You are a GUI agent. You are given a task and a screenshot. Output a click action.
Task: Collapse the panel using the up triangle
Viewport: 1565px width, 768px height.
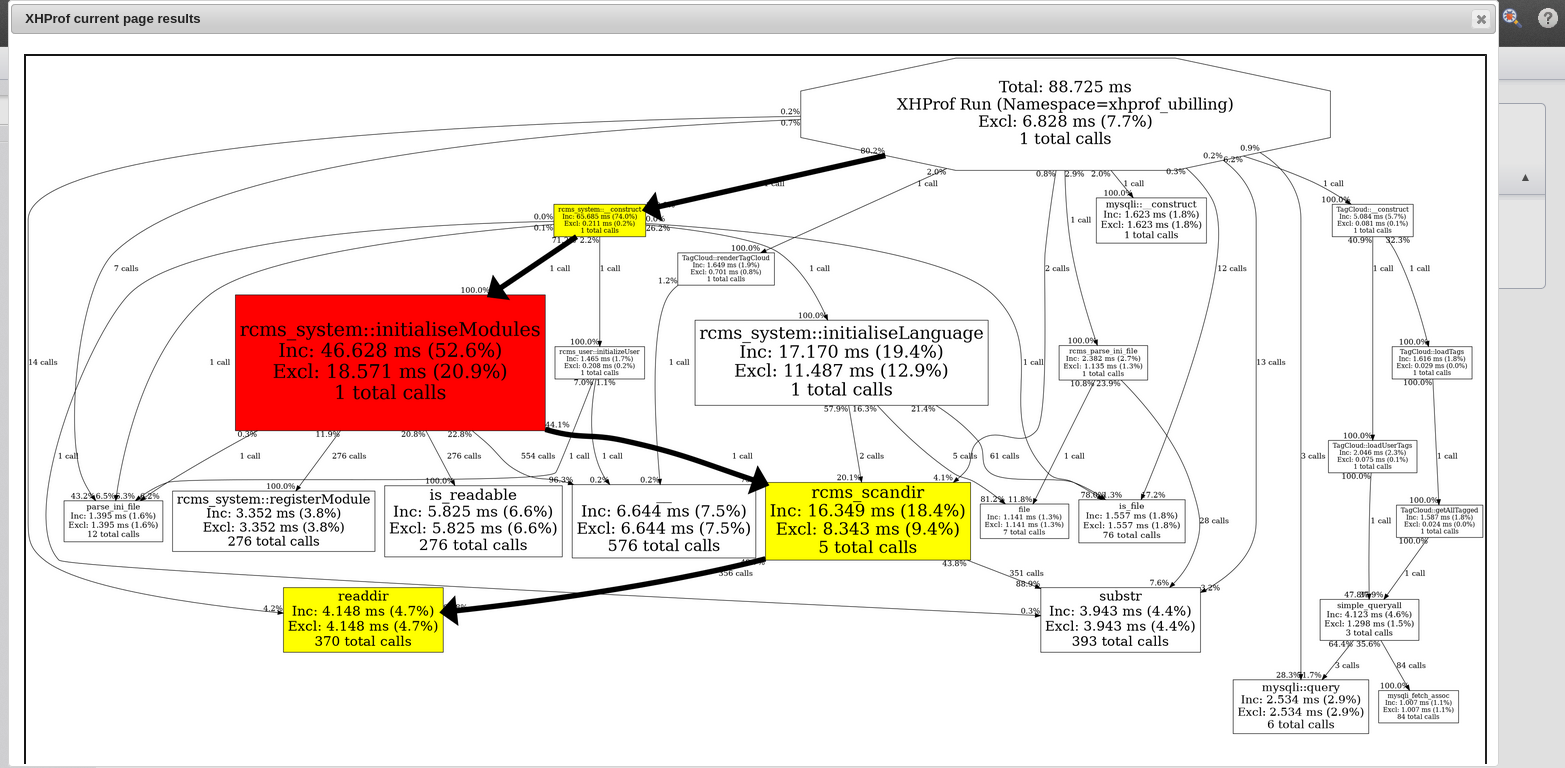[x=1525, y=177]
